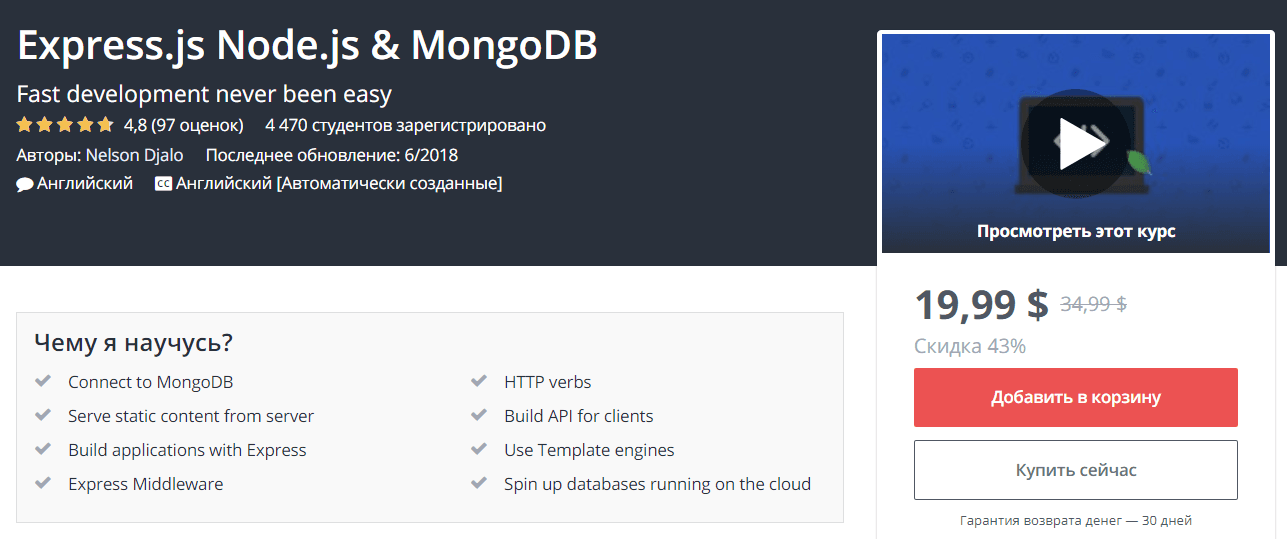1287x539 pixels.
Task: Click the crossed-out price '34,99 $'
Action: coord(1093,305)
